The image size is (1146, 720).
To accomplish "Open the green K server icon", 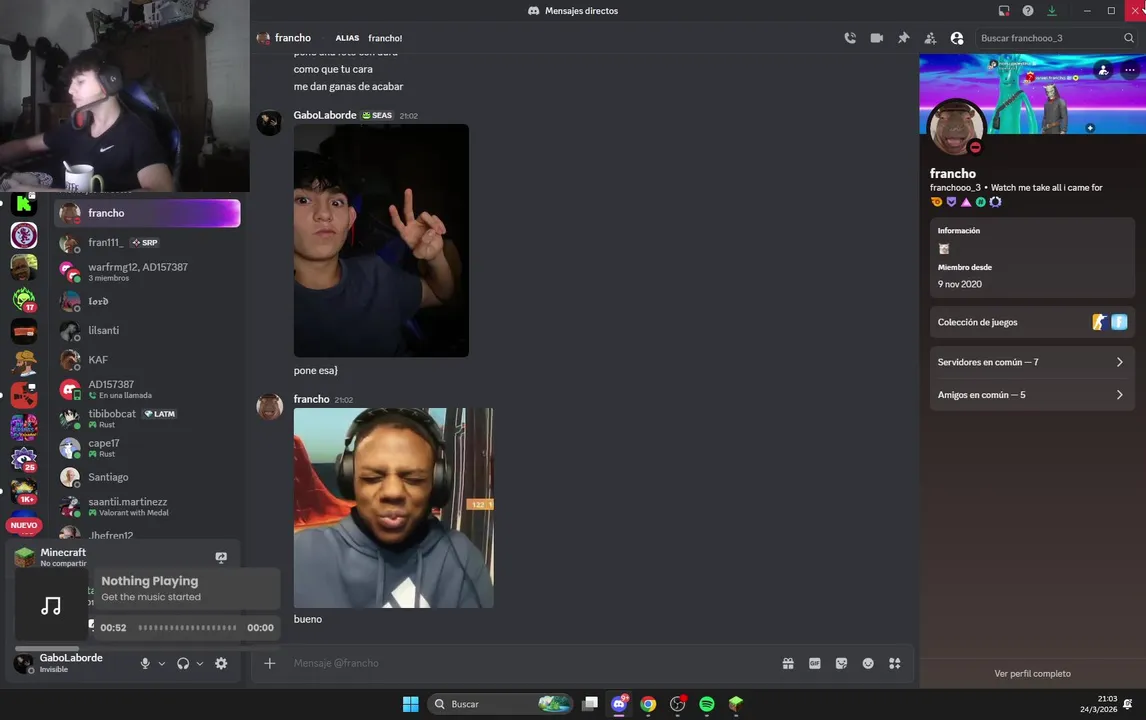I will click(x=24, y=204).
